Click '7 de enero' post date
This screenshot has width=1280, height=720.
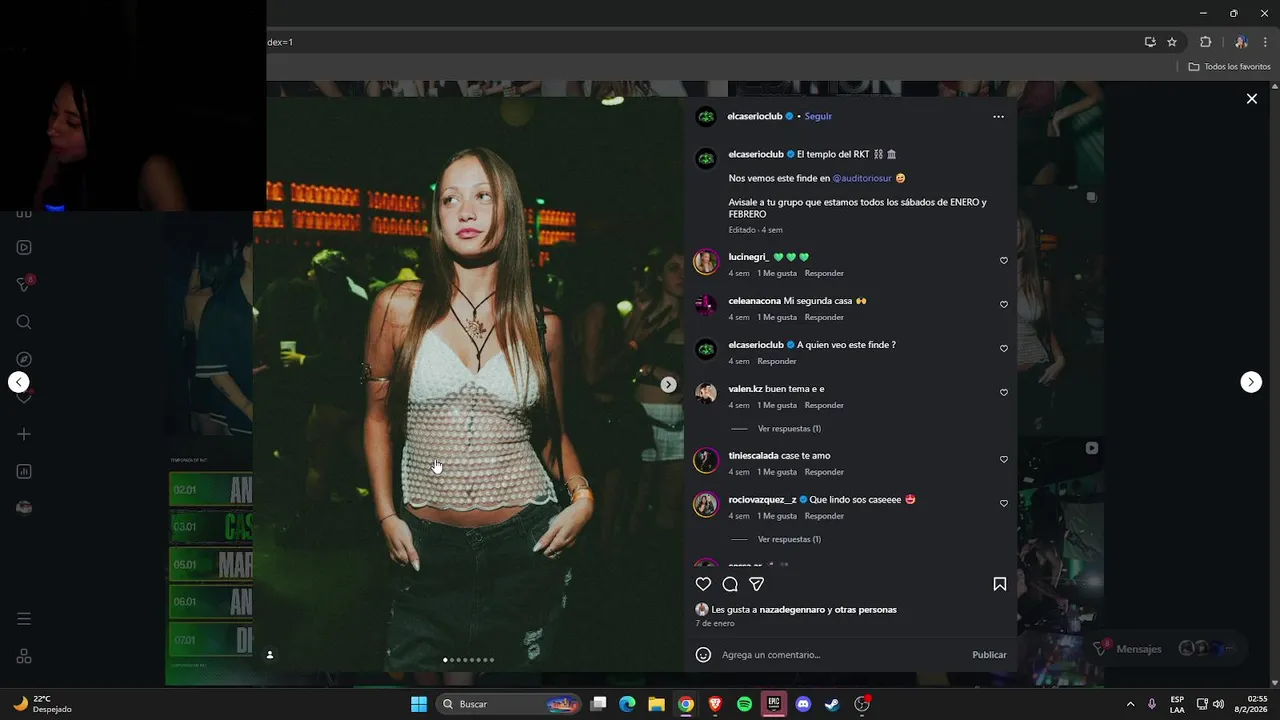(x=715, y=623)
